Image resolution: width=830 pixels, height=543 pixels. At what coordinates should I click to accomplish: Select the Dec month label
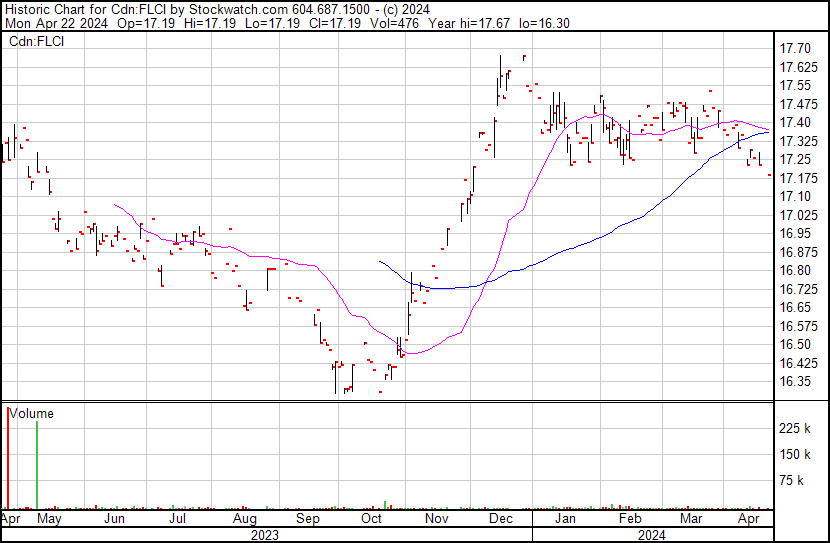click(500, 519)
